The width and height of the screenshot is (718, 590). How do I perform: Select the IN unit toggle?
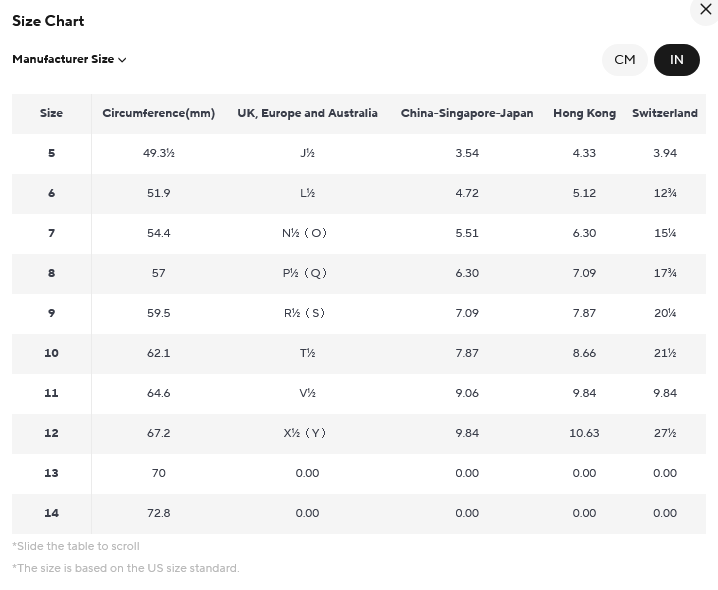[676, 60]
